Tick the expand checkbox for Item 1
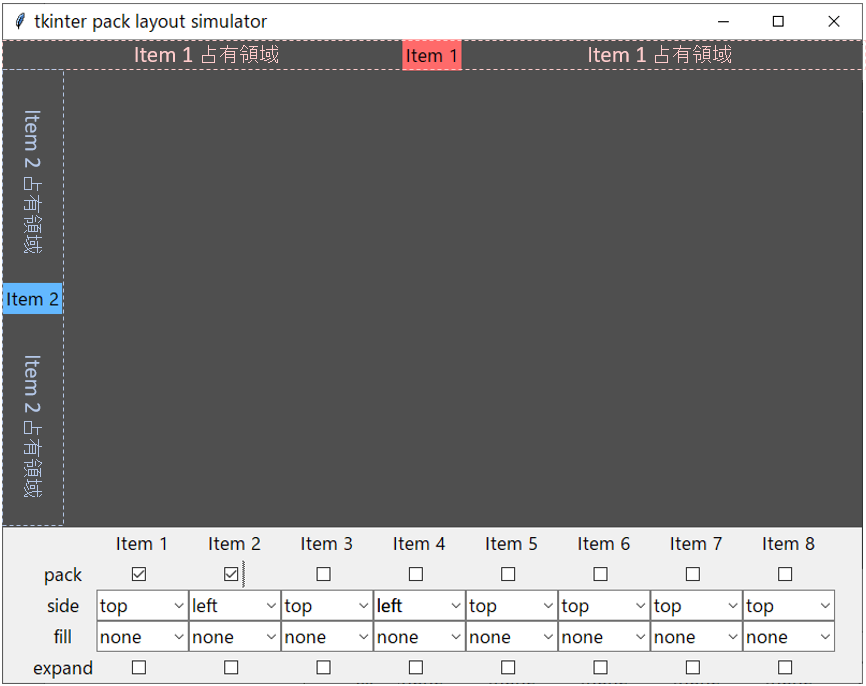 point(139,668)
